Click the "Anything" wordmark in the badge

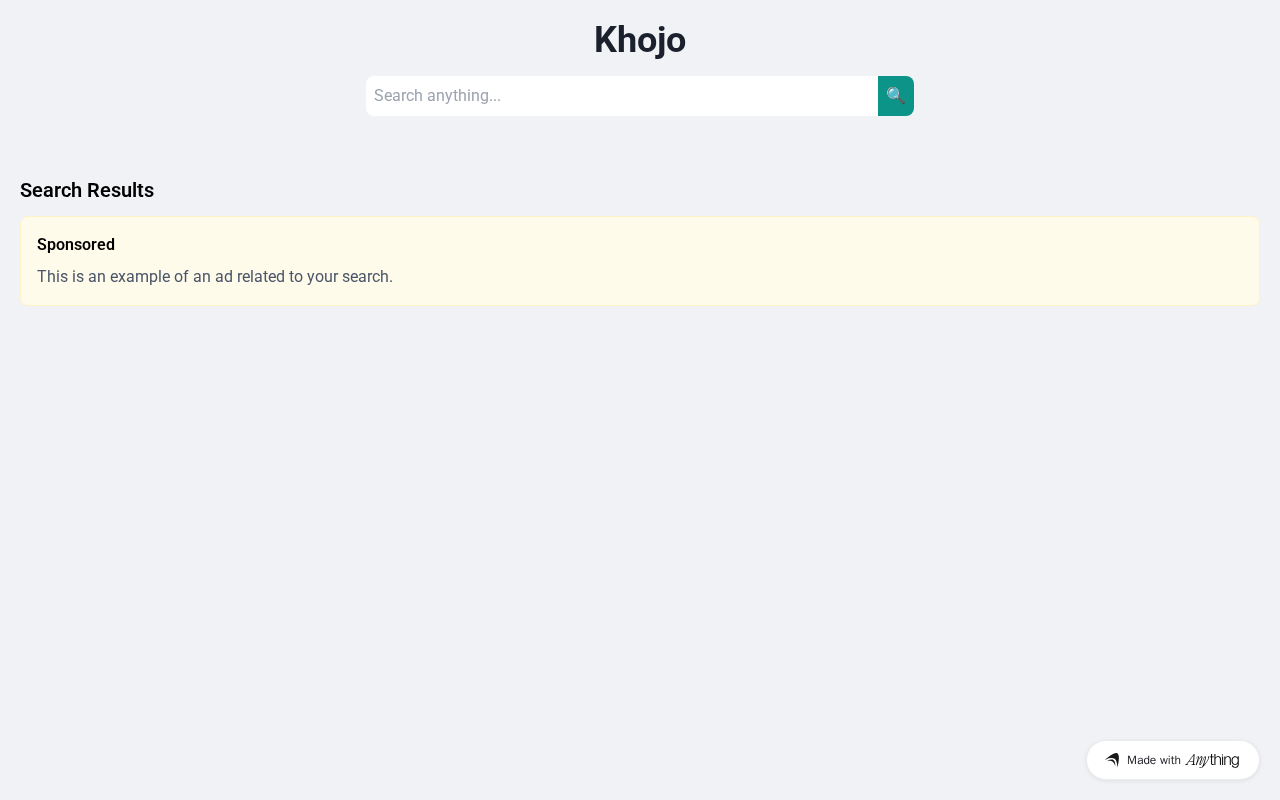pos(1212,760)
